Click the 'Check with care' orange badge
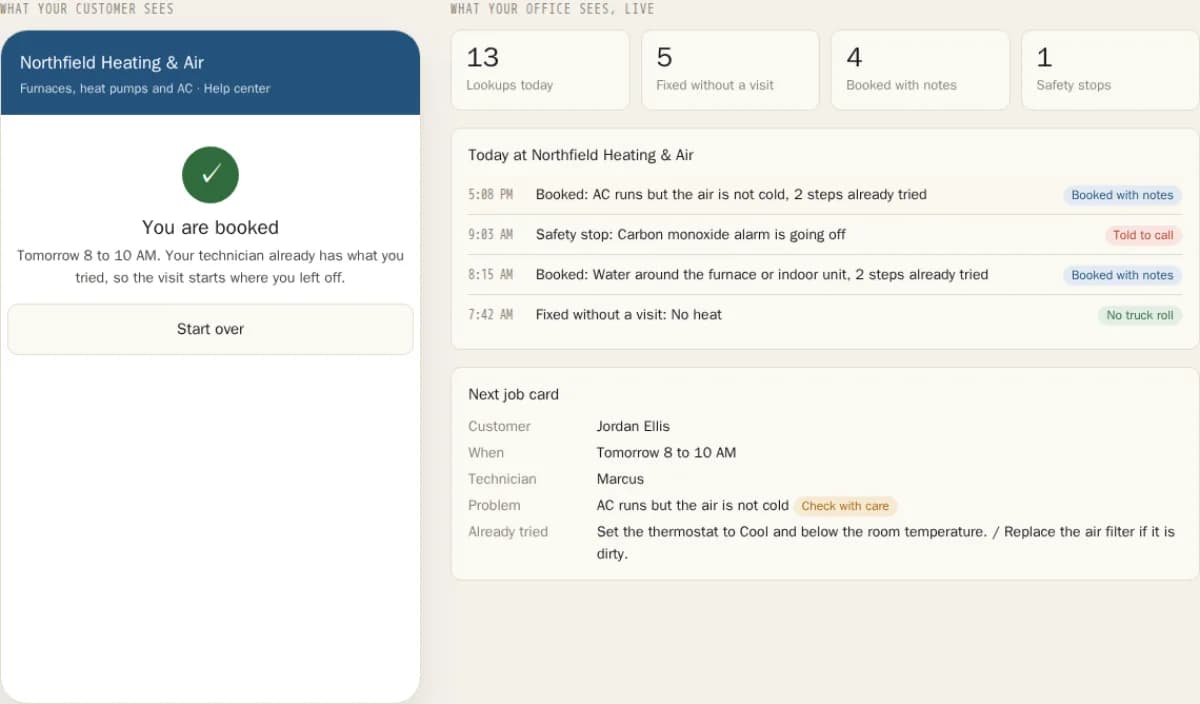 tap(845, 506)
